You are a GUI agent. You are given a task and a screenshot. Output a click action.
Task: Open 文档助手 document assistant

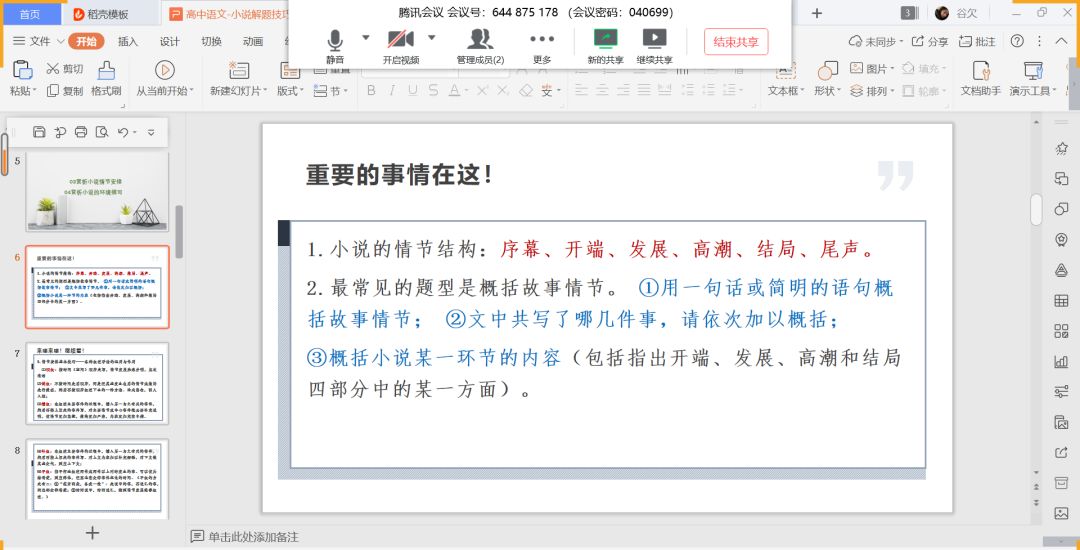980,71
